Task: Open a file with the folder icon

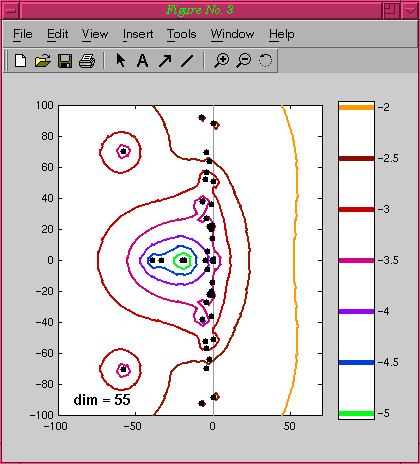Action: (43, 61)
